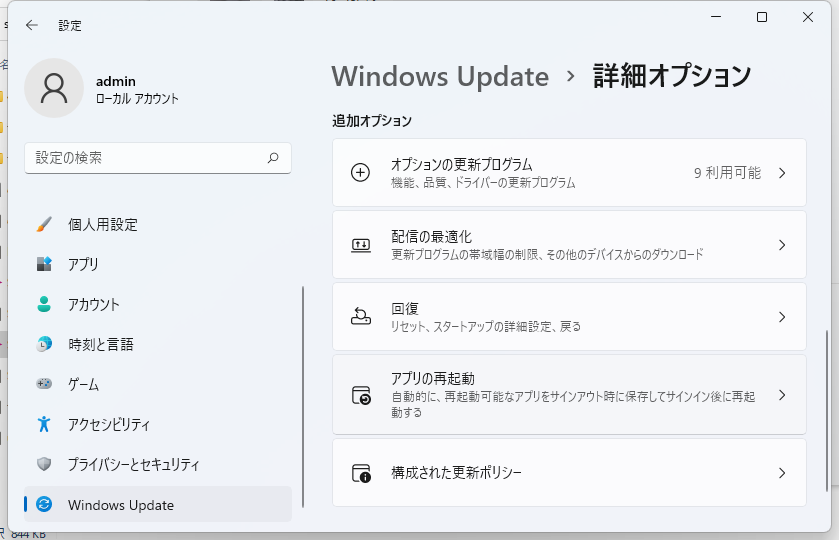Image resolution: width=839 pixels, height=540 pixels.
Task: Click the ゲーム controller icon
Action: [x=44, y=384]
